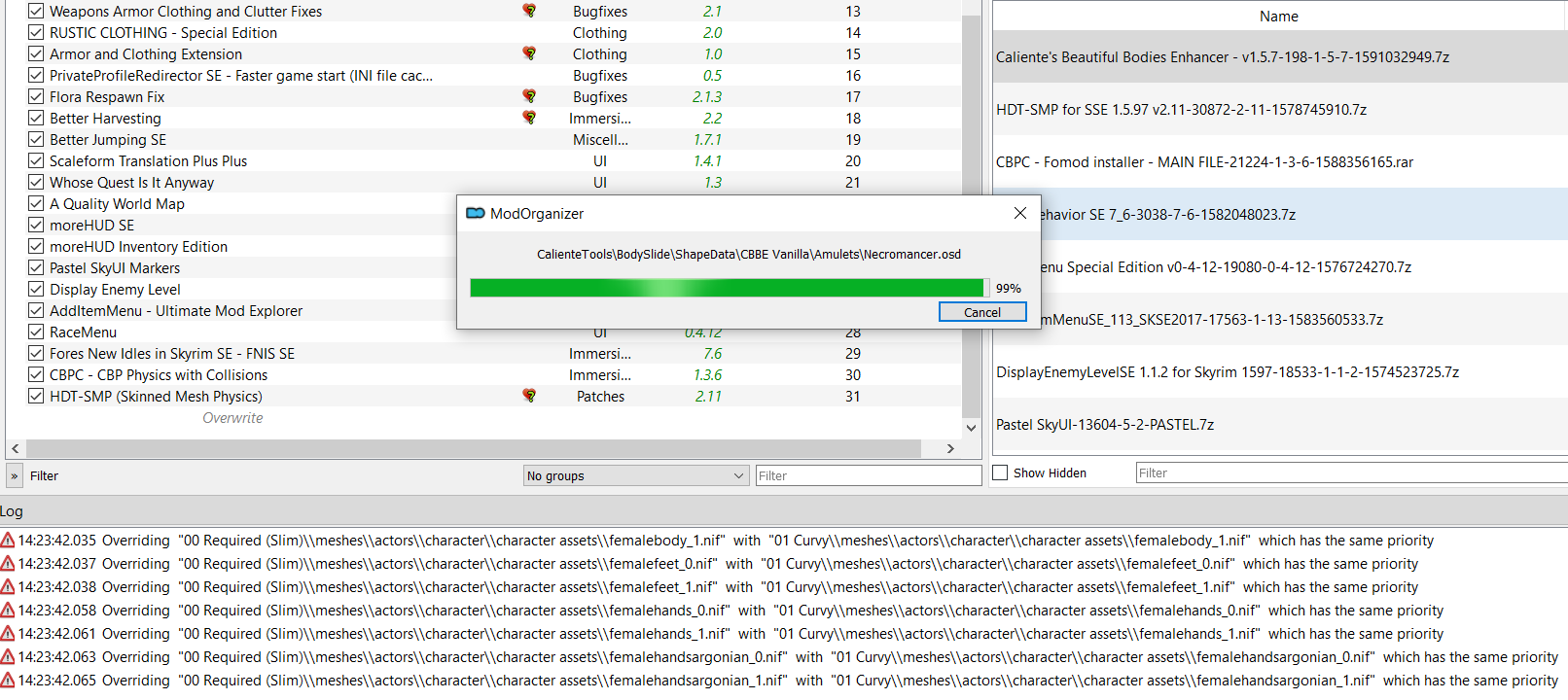Uncheck Scaleform Translation Plus Plus

(x=36, y=160)
